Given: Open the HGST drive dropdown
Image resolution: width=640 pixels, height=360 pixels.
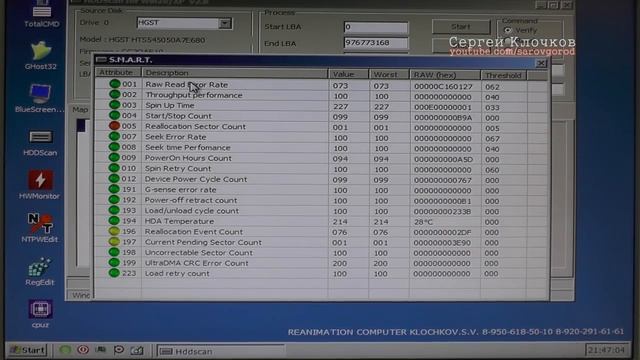Looking at the screenshot, I should [225, 23].
